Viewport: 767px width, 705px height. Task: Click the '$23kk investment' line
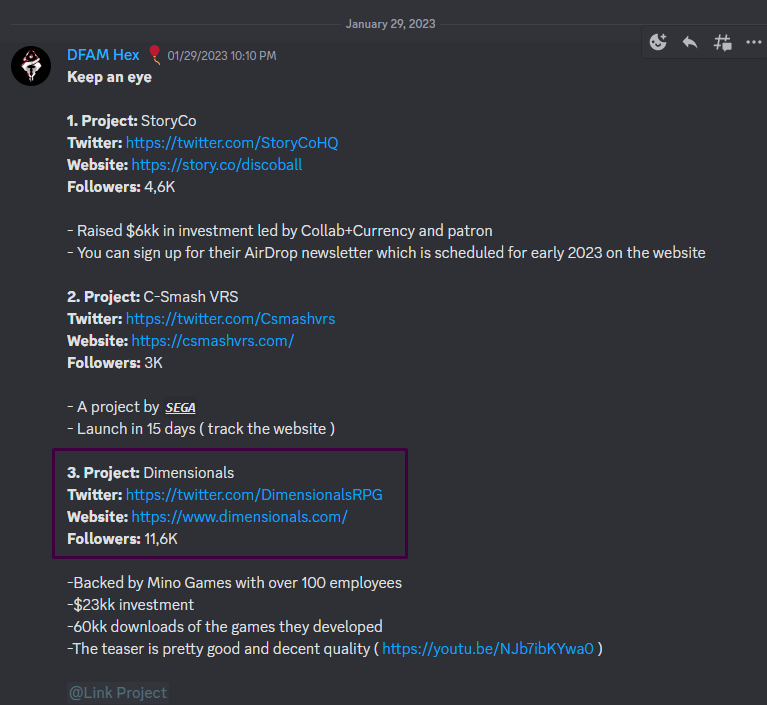pos(131,605)
